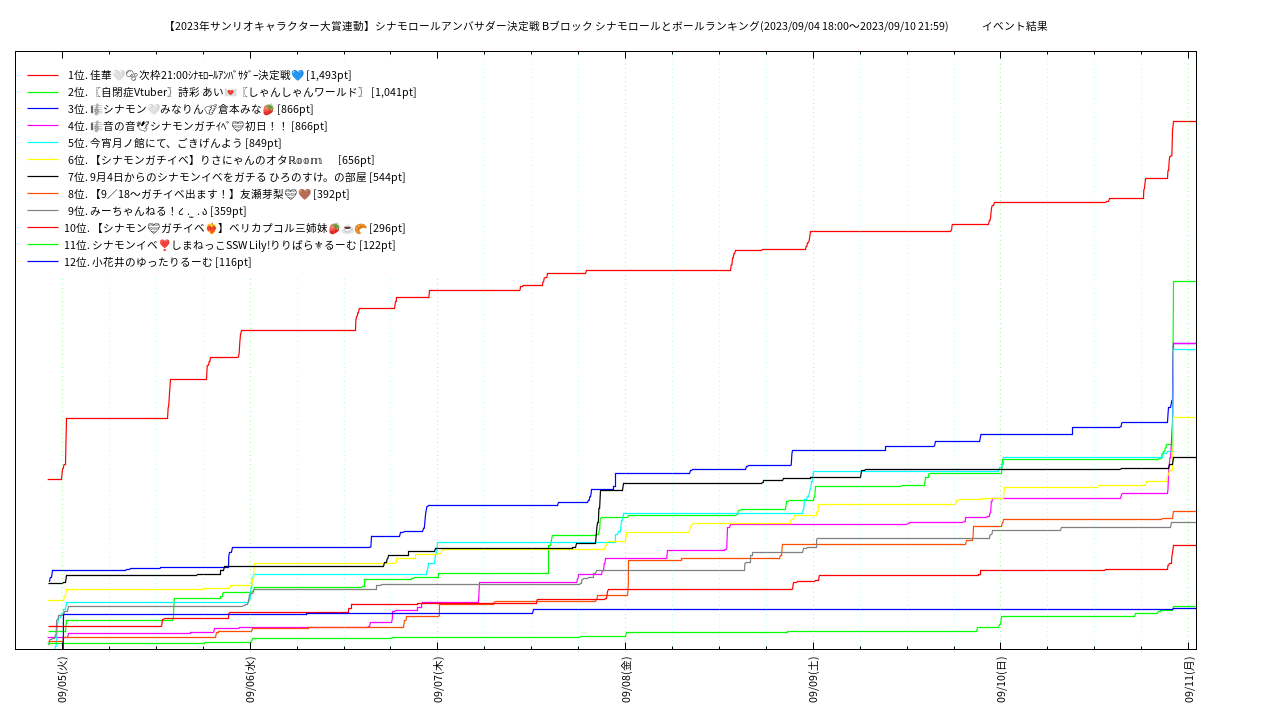Click the 6位 りさにゃん legend entry
This screenshot has height=720, width=1280.
pyautogui.click(x=221, y=160)
